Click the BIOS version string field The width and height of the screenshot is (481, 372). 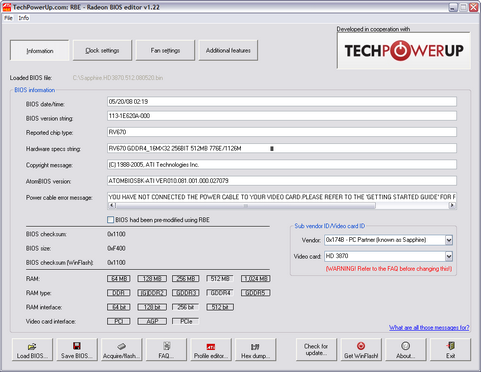pyautogui.click(x=282, y=116)
